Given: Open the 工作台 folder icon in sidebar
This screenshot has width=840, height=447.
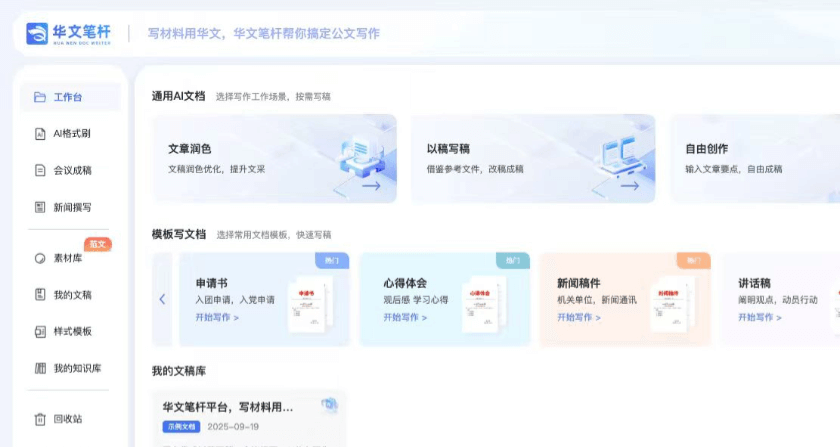Looking at the screenshot, I should click(40, 97).
